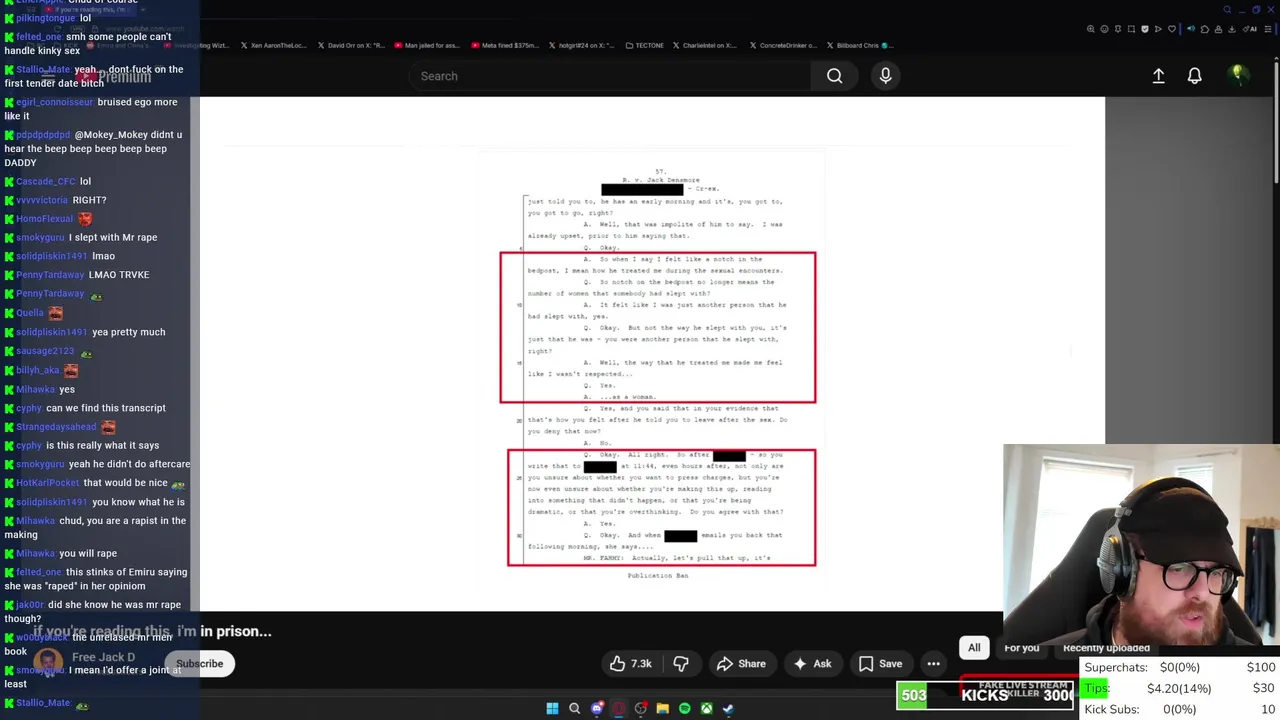Viewport: 1280px width, 720px height.
Task: Click the chat username PennyTardaway 'LMAO TRVKE'
Action: point(50,275)
